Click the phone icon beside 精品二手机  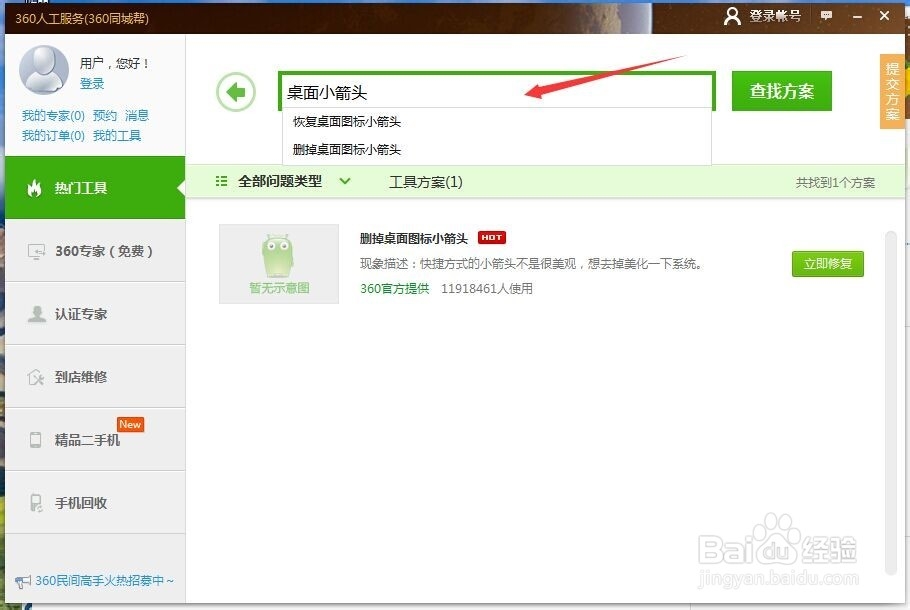[35, 440]
